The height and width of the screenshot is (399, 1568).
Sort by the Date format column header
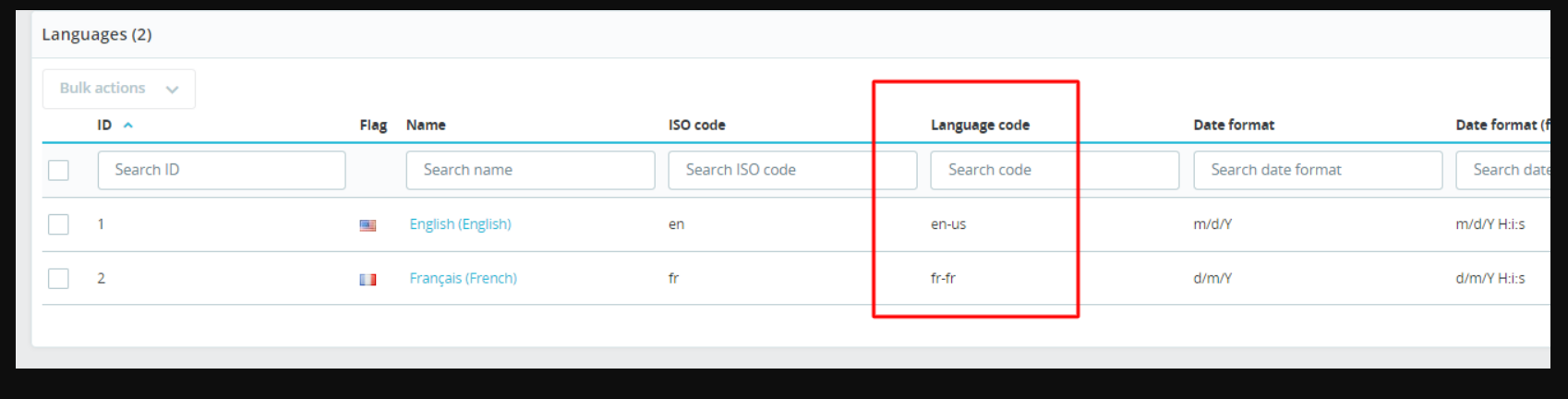click(1233, 125)
